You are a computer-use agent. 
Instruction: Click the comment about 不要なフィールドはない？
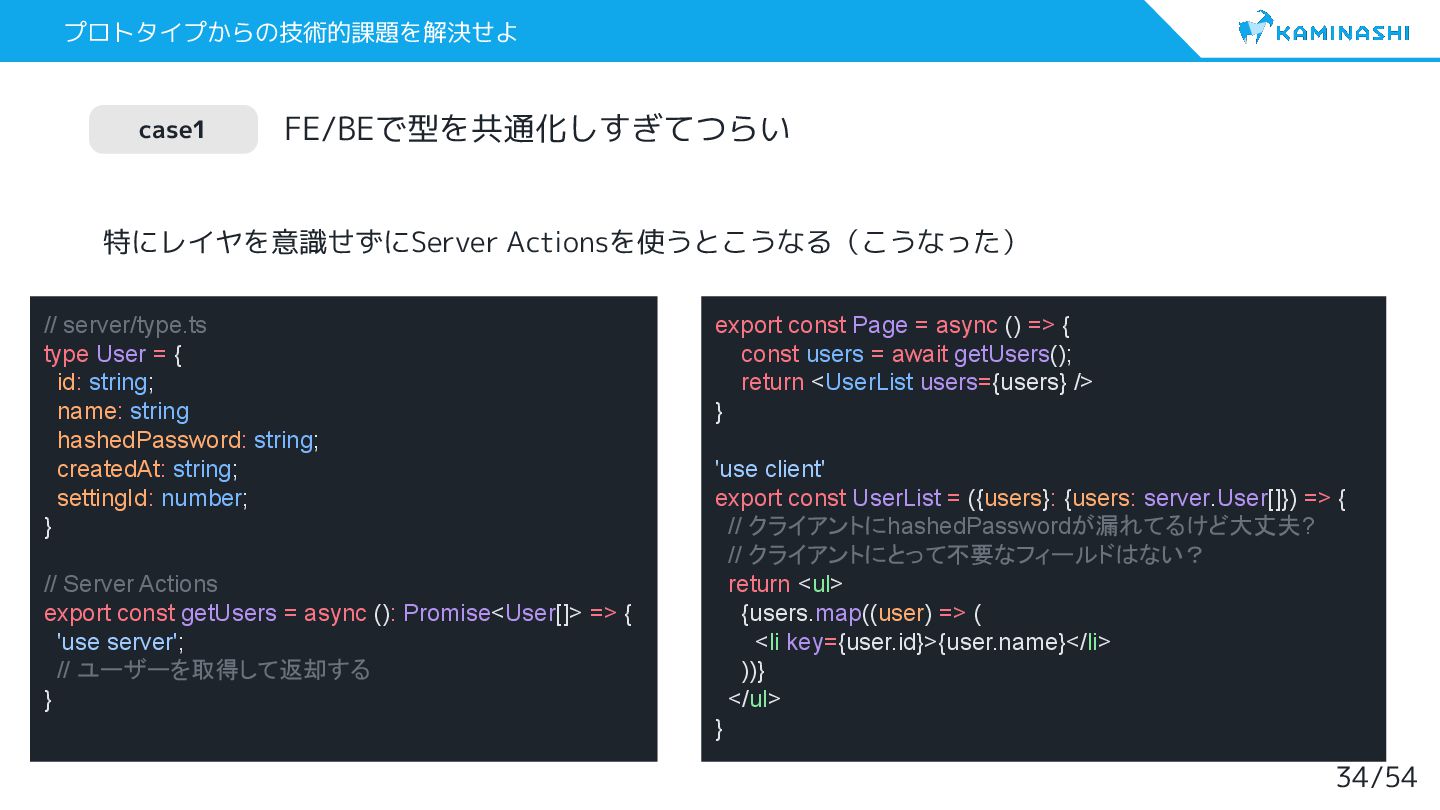click(x=966, y=555)
